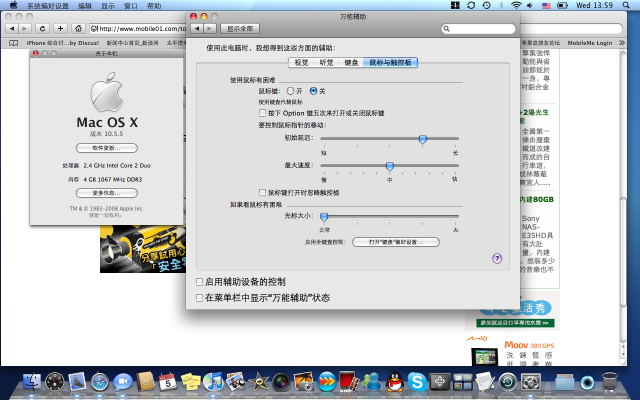Open MSN Messenger icon in the Dock
This screenshot has height=400, width=640.
(x=372, y=382)
